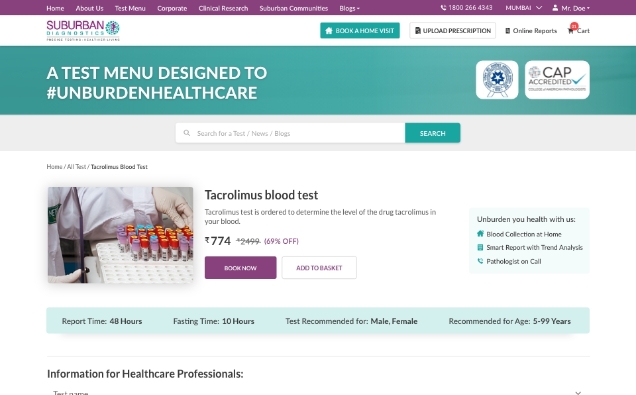Click the Tacrolimus test tube thumbnail image

pos(120,235)
